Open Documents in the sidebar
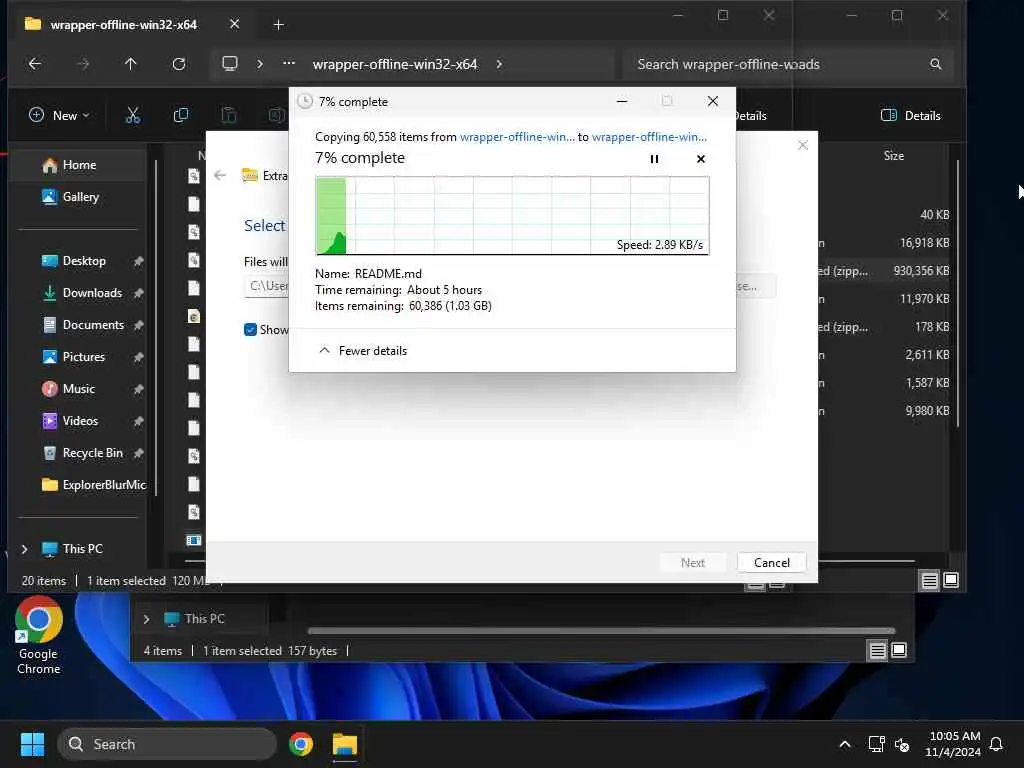The width and height of the screenshot is (1024, 768). [x=83, y=325]
